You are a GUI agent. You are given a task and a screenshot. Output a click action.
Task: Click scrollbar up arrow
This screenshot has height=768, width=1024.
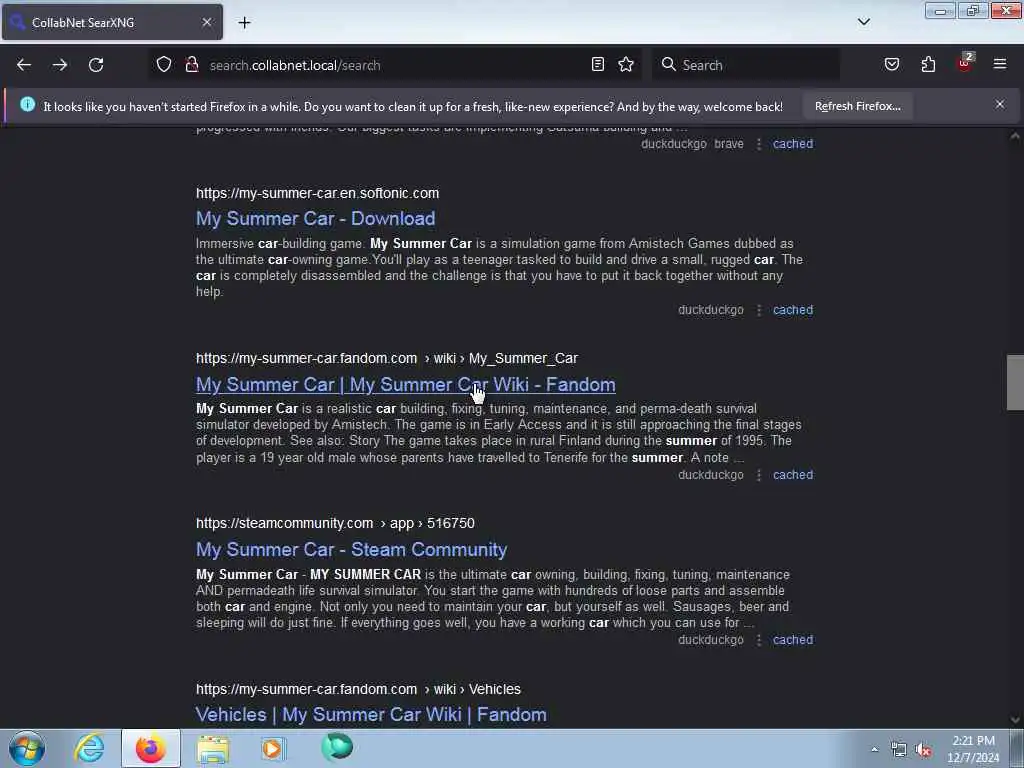point(1015,136)
